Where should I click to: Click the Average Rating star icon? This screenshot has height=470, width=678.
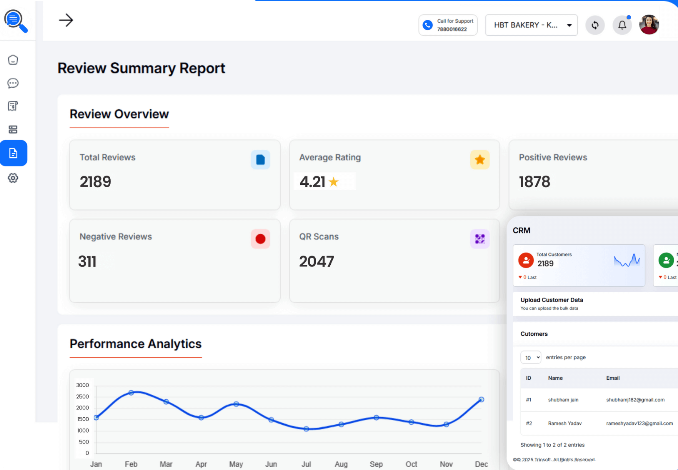480,159
